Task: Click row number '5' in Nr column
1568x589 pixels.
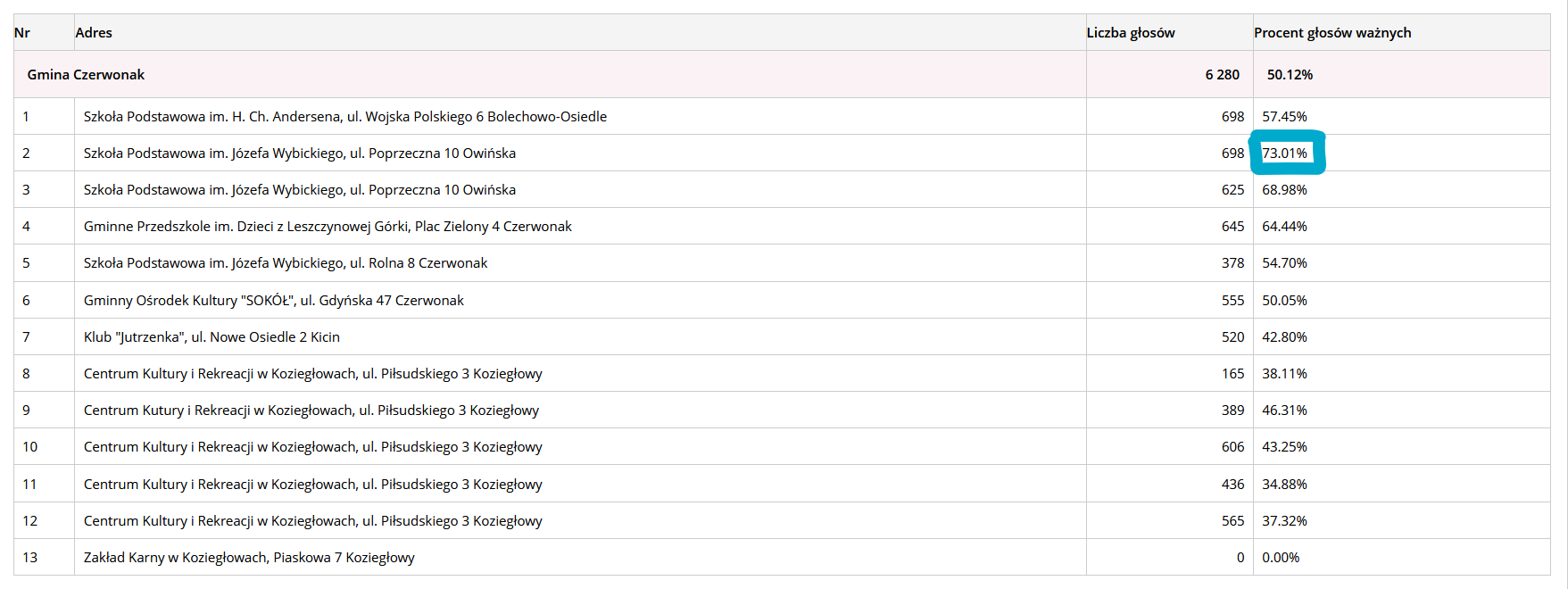Action: (26, 263)
